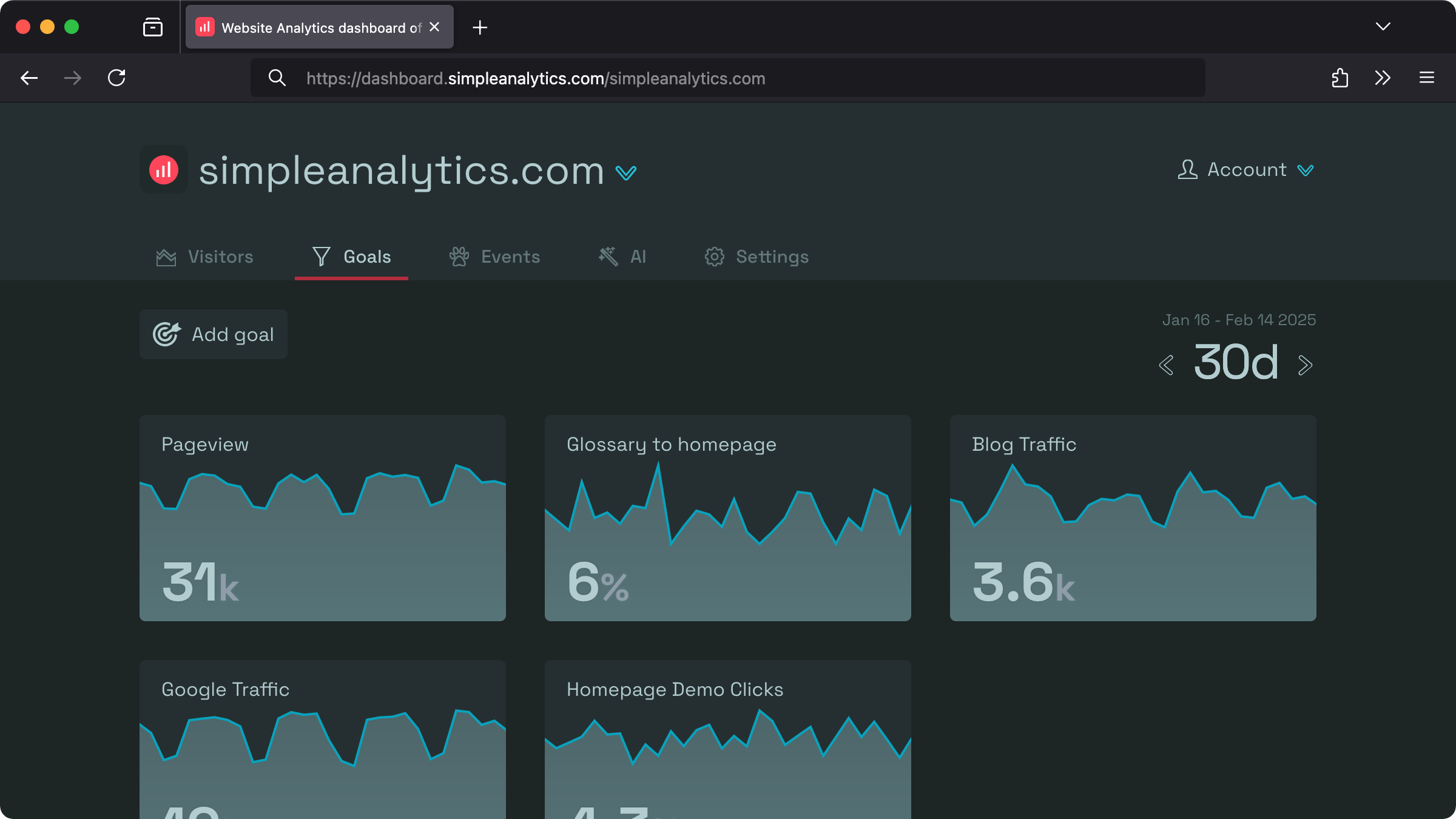
Task: Open the Google Traffic goal card
Action: pyautogui.click(x=323, y=740)
